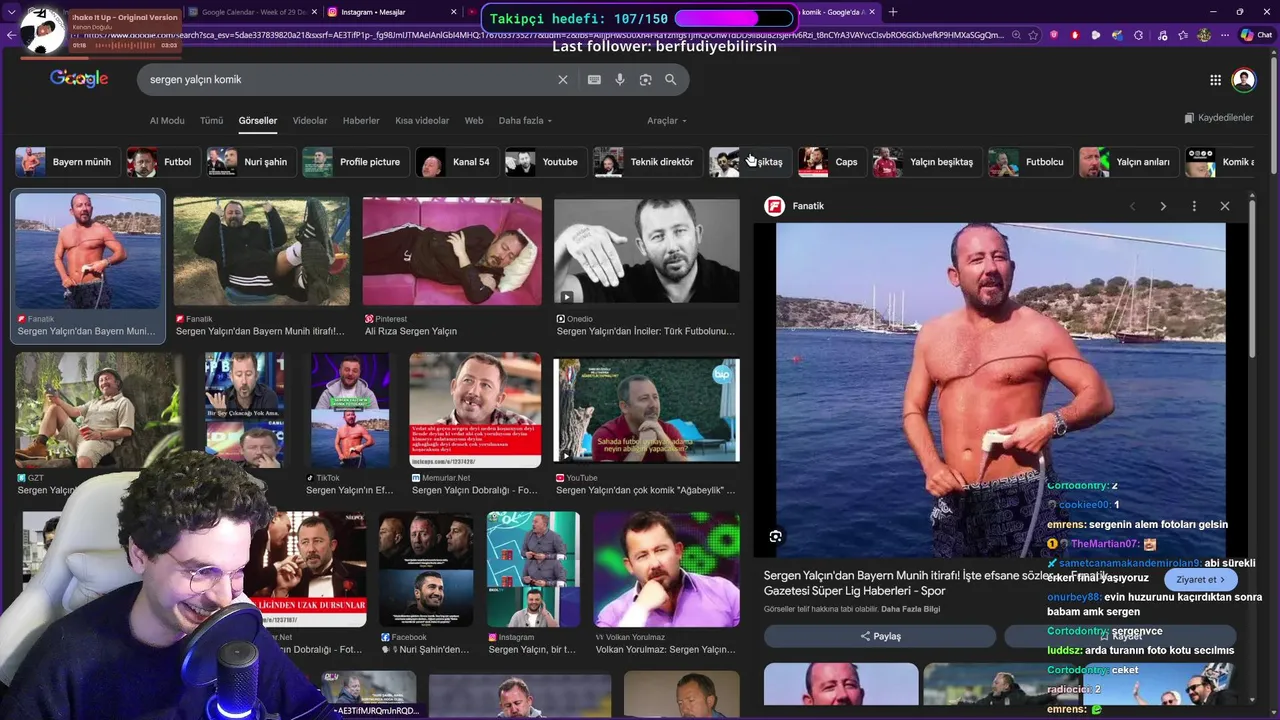Click the large preview image
Screen dimensions: 1280x720
(1000, 390)
